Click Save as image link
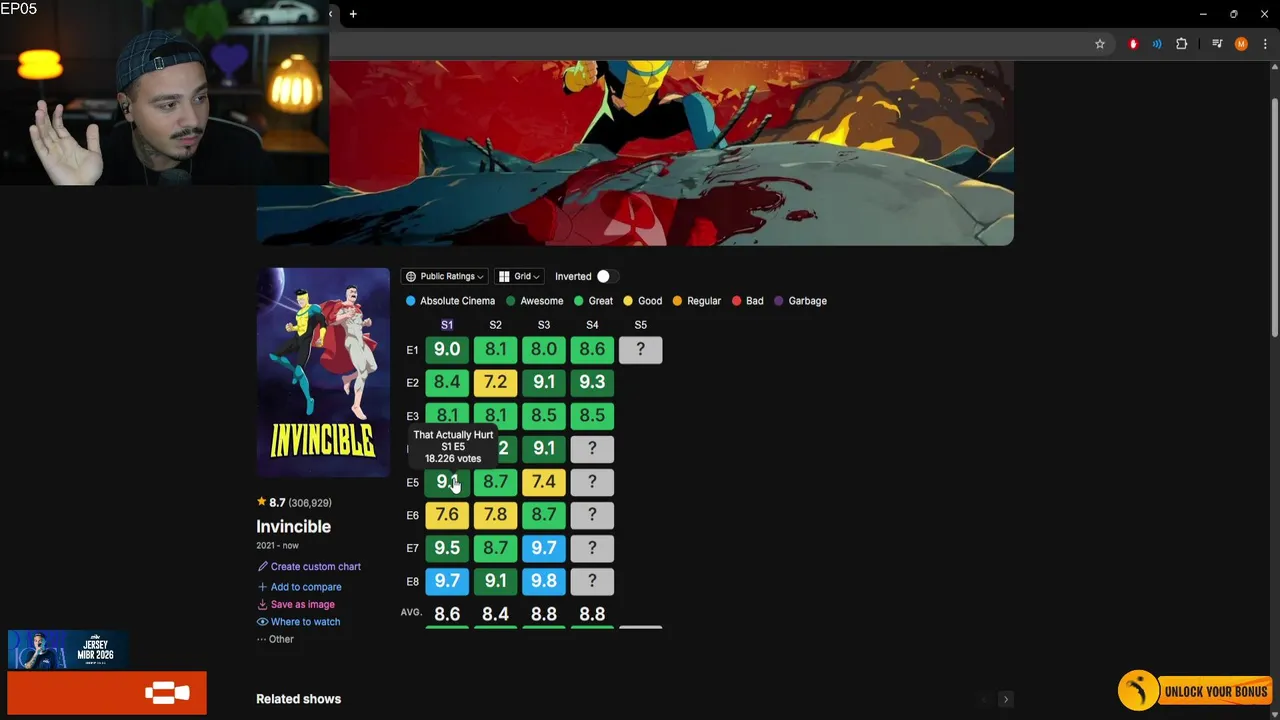 [x=296, y=605]
